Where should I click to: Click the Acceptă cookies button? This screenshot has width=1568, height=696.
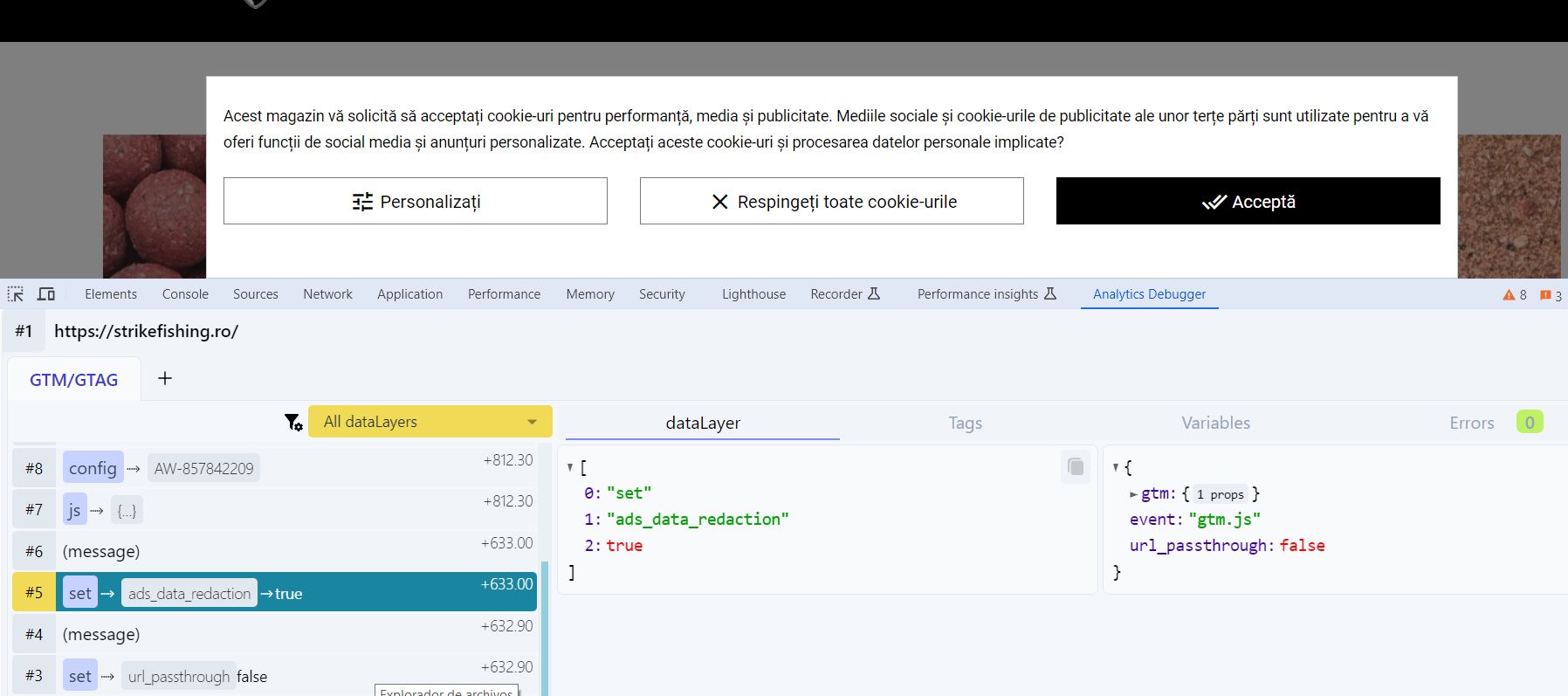point(1248,202)
